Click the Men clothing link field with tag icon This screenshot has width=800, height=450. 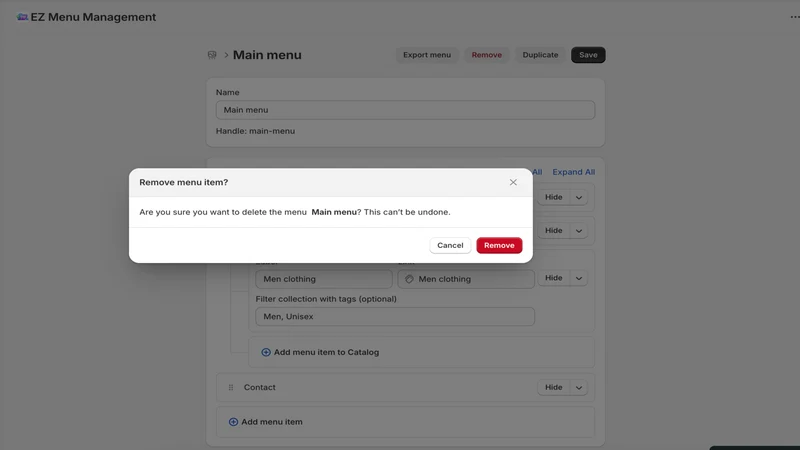[466, 279]
